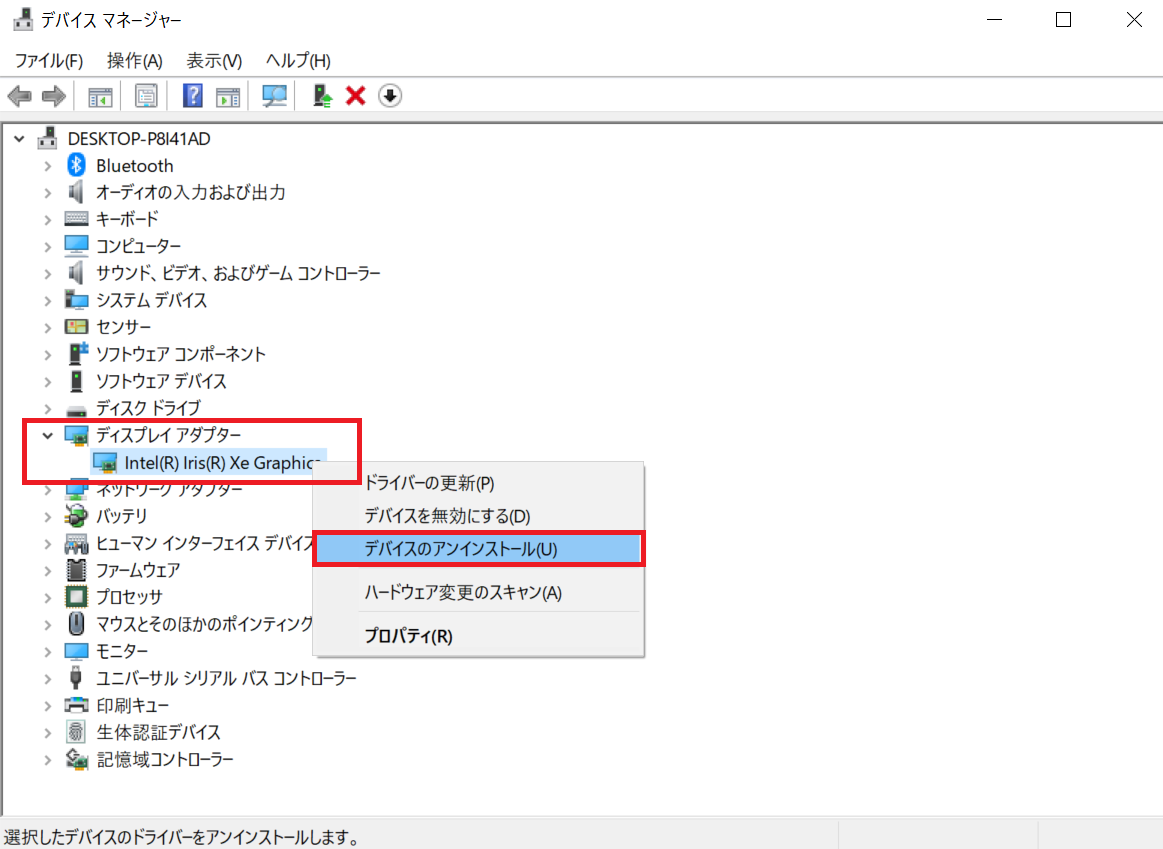Viewport: 1163px width, 849px height.
Task: Select デバイスのアンインストール(U) from context menu
Action: pos(461,549)
